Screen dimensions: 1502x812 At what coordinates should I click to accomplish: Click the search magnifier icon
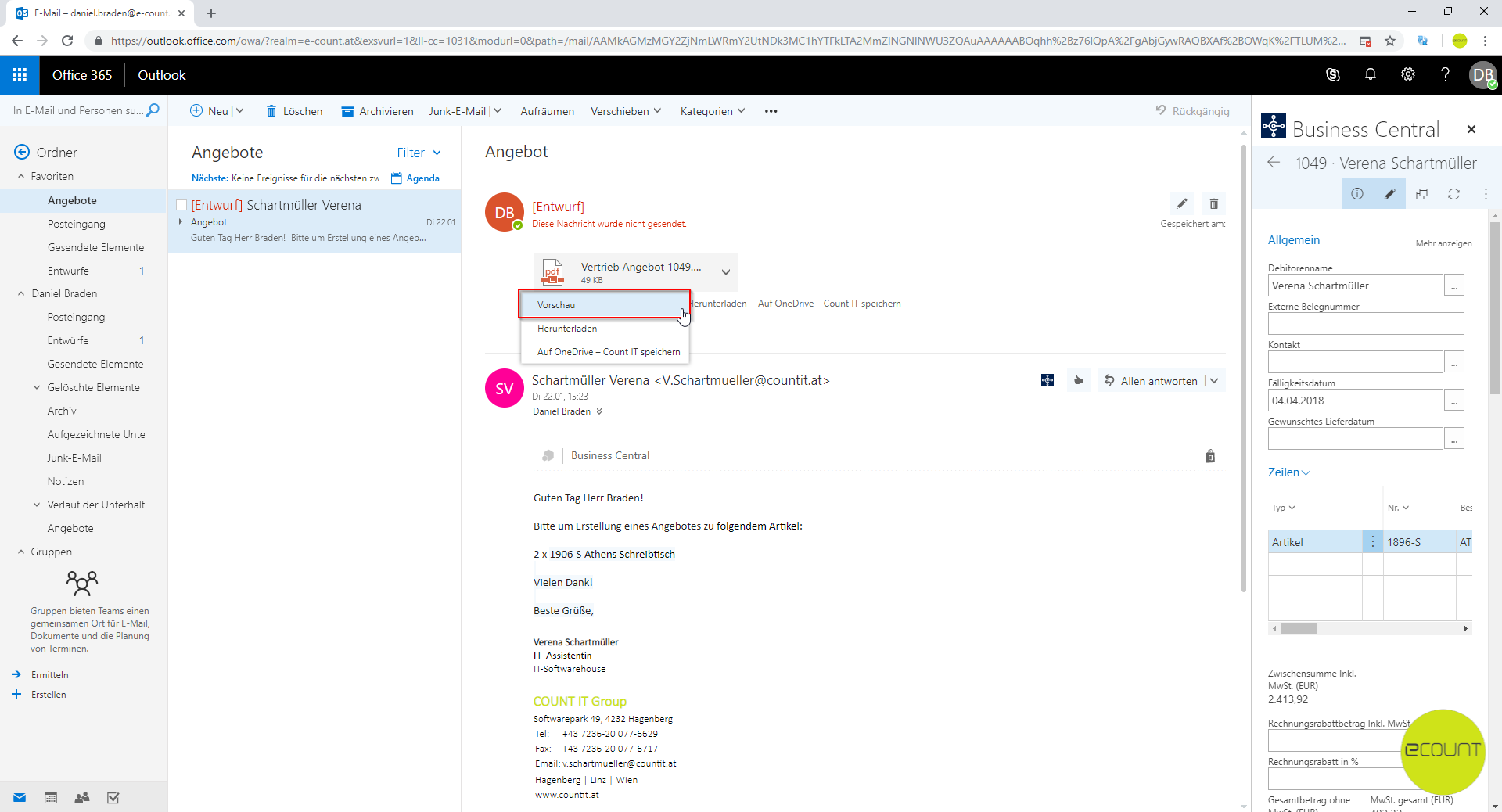point(153,110)
